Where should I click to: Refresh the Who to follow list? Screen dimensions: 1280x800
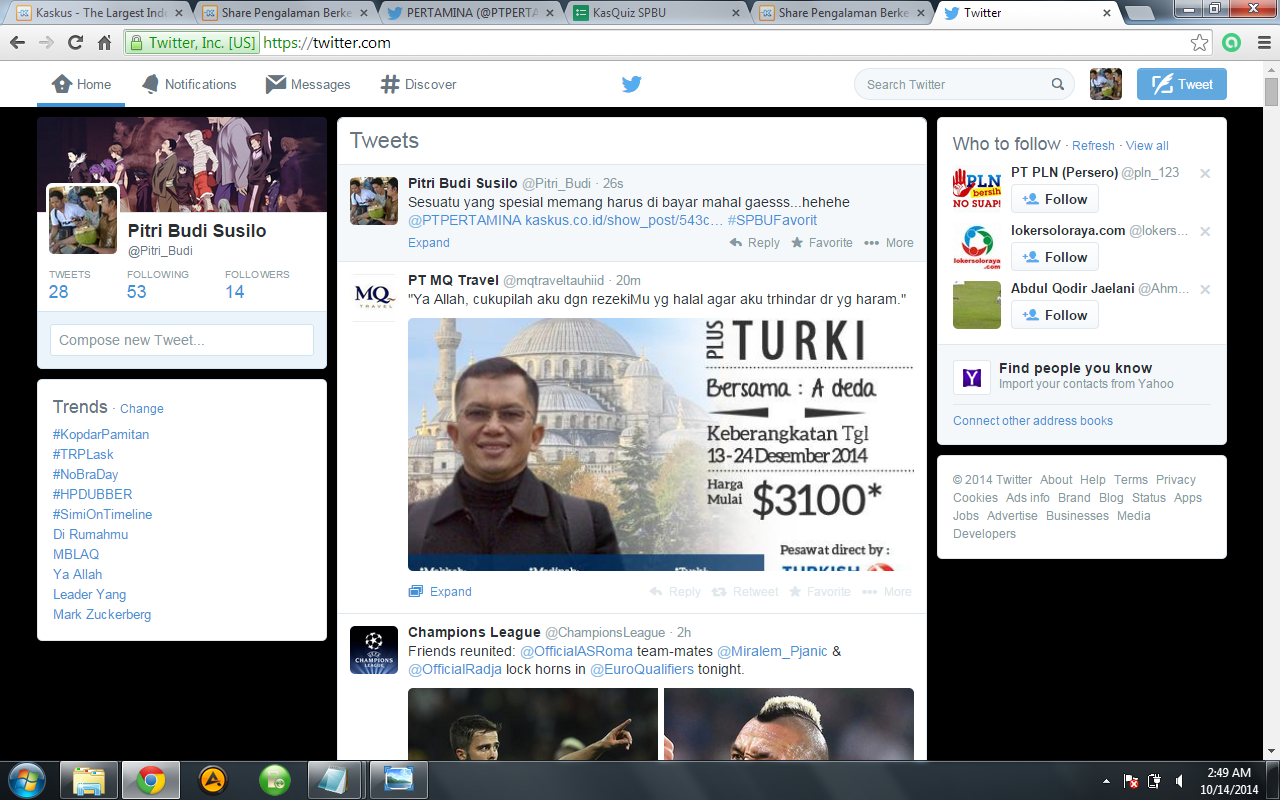tap(1093, 146)
